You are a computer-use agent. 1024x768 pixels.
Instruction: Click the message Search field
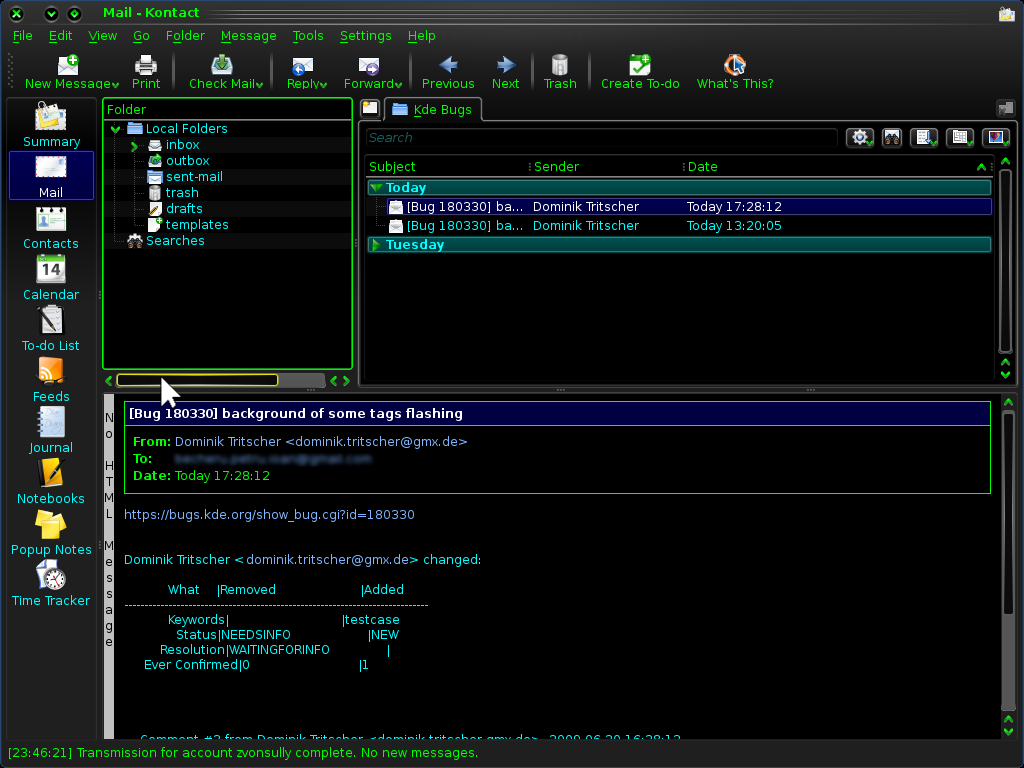(601, 138)
